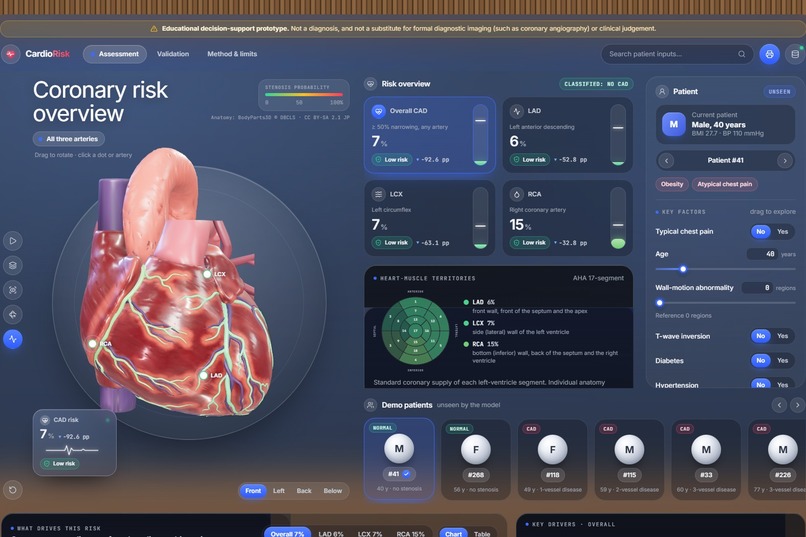Set Typical chest pain to Yes
Screen dimensions: 806x537
point(782,231)
